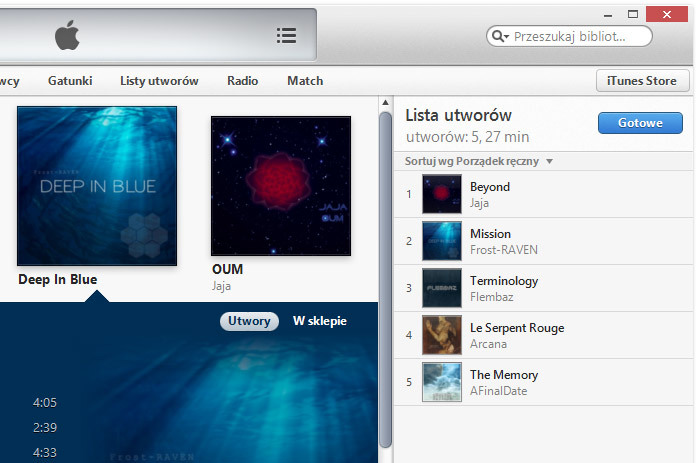700x463 pixels.
Task: Click the album view vertical scrollbar thumb
Action: (385, 279)
